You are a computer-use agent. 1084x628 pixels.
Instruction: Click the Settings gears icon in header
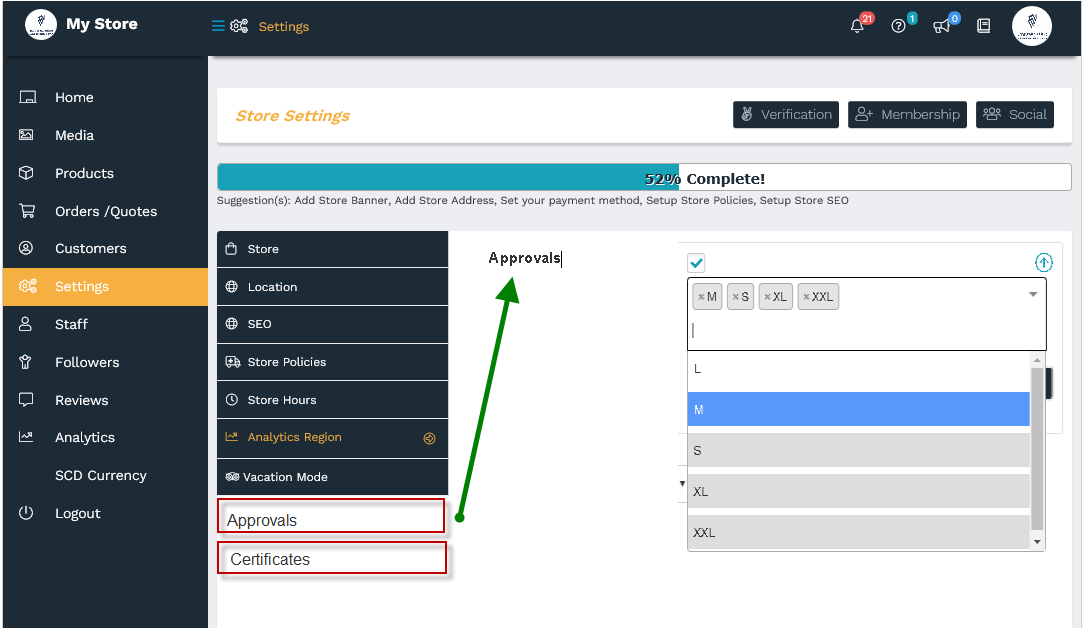click(x=239, y=26)
